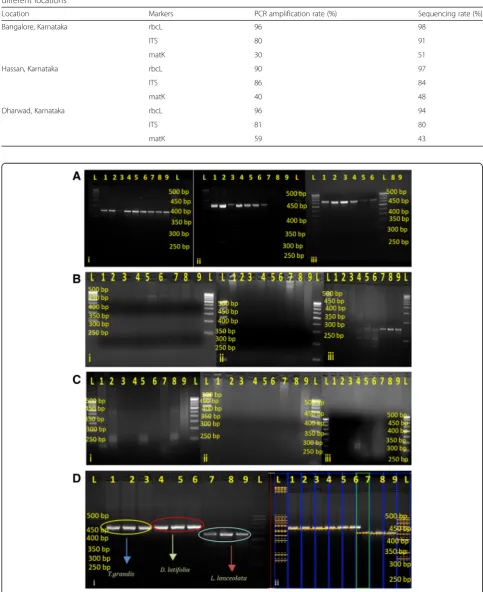Click the PCR amplification value 90
This screenshot has height=592, width=483.
coord(258,69)
